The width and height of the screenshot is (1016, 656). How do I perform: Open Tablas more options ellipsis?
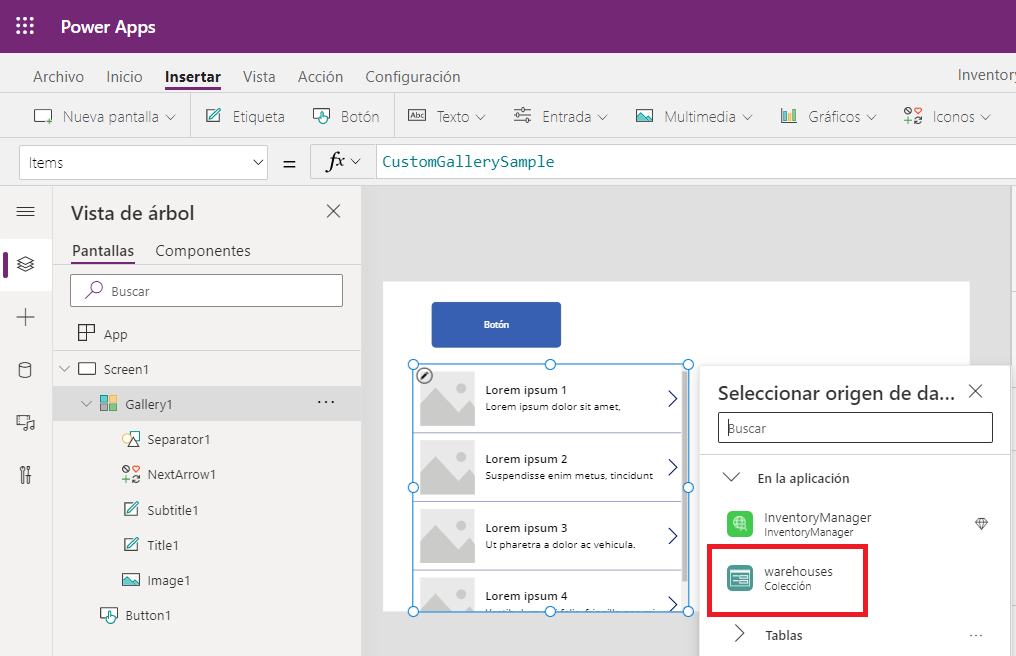click(976, 635)
